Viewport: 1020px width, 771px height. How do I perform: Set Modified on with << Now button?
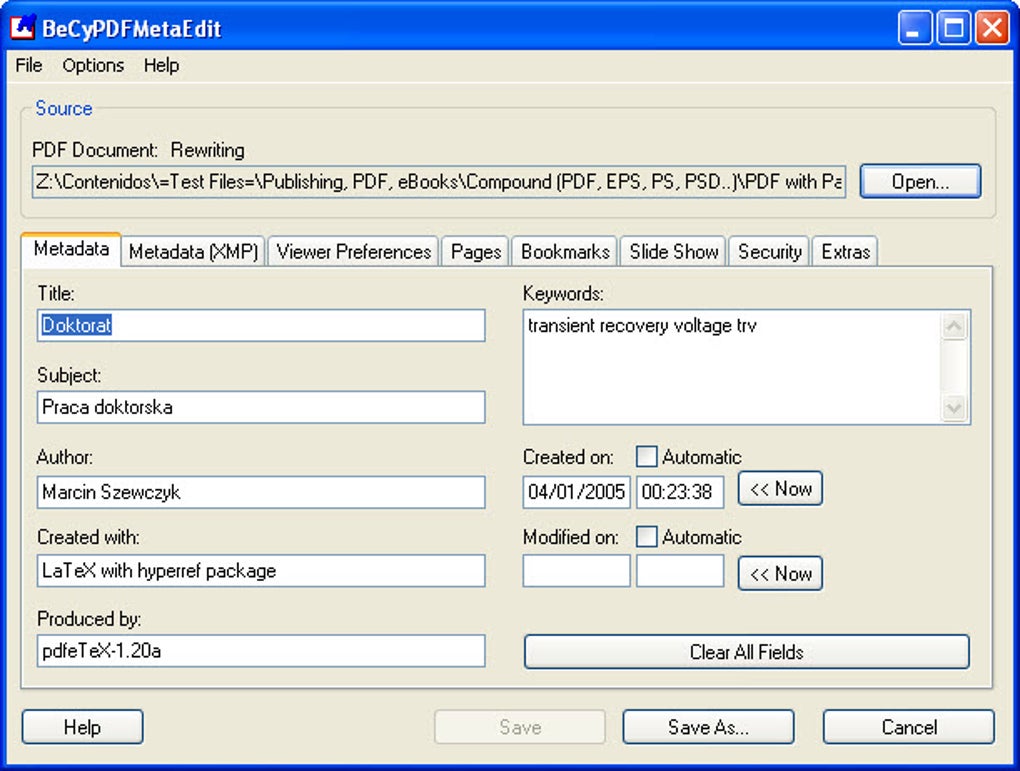coord(780,574)
